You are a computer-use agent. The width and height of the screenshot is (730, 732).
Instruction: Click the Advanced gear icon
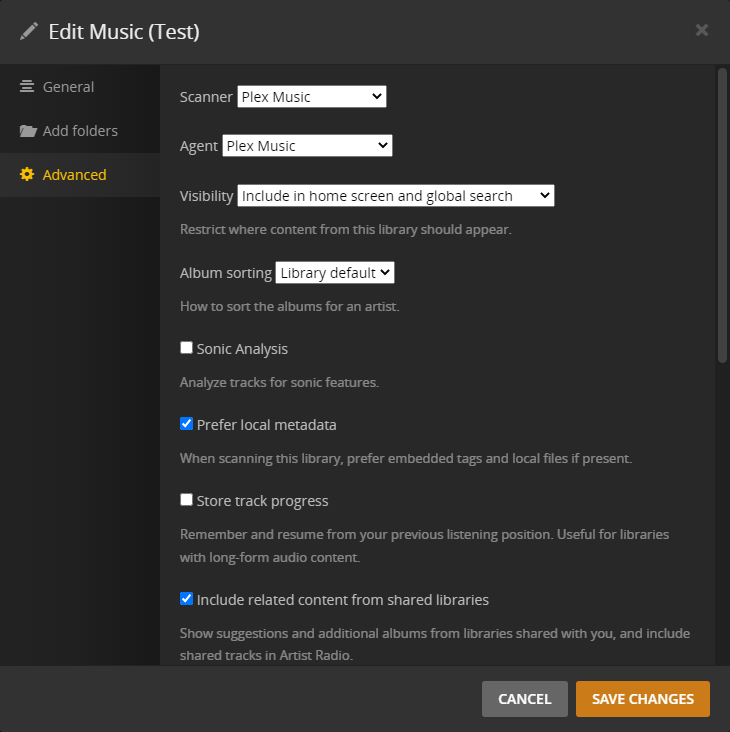pos(27,175)
